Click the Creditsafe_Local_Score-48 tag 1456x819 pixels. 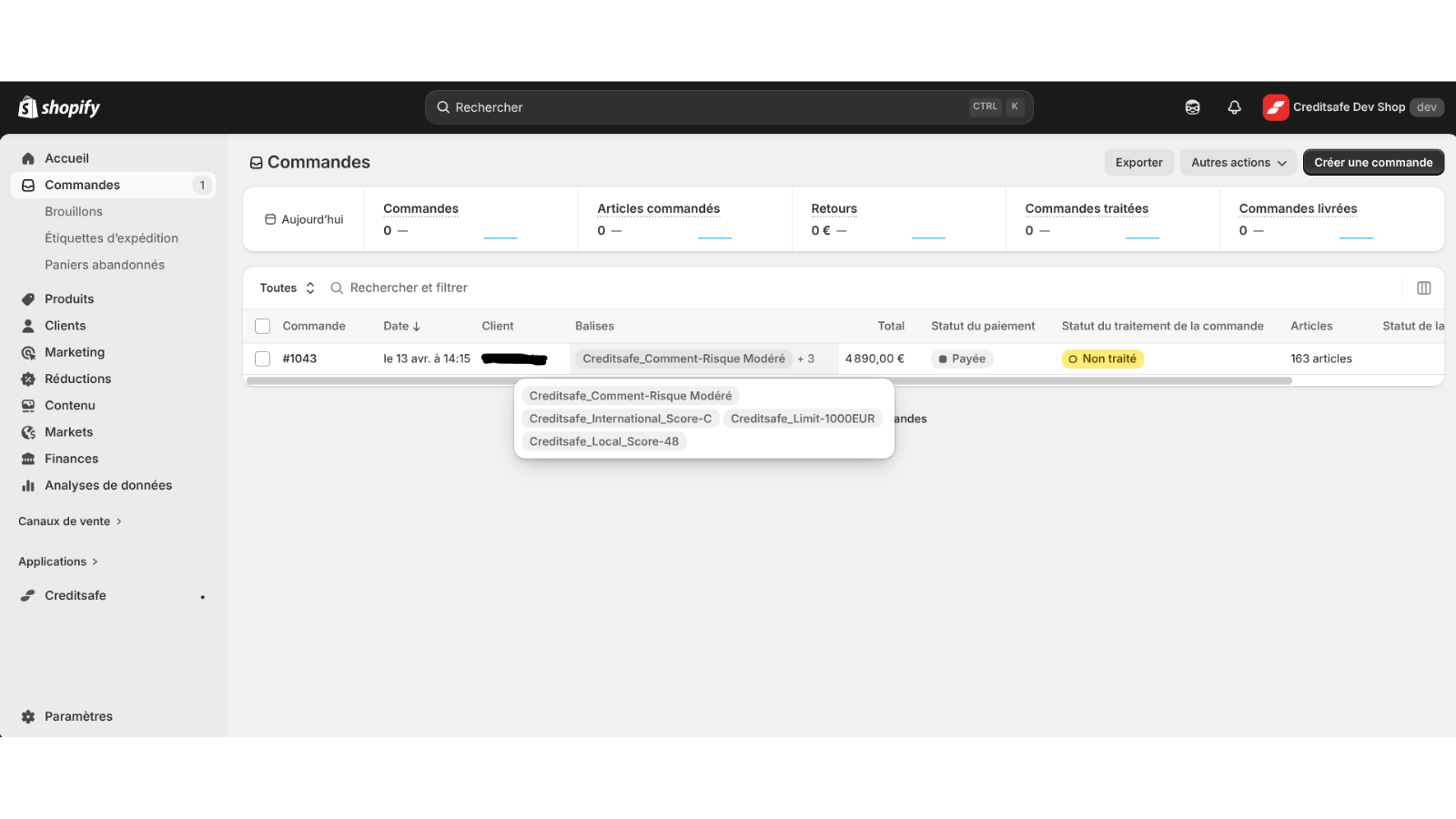(x=604, y=441)
